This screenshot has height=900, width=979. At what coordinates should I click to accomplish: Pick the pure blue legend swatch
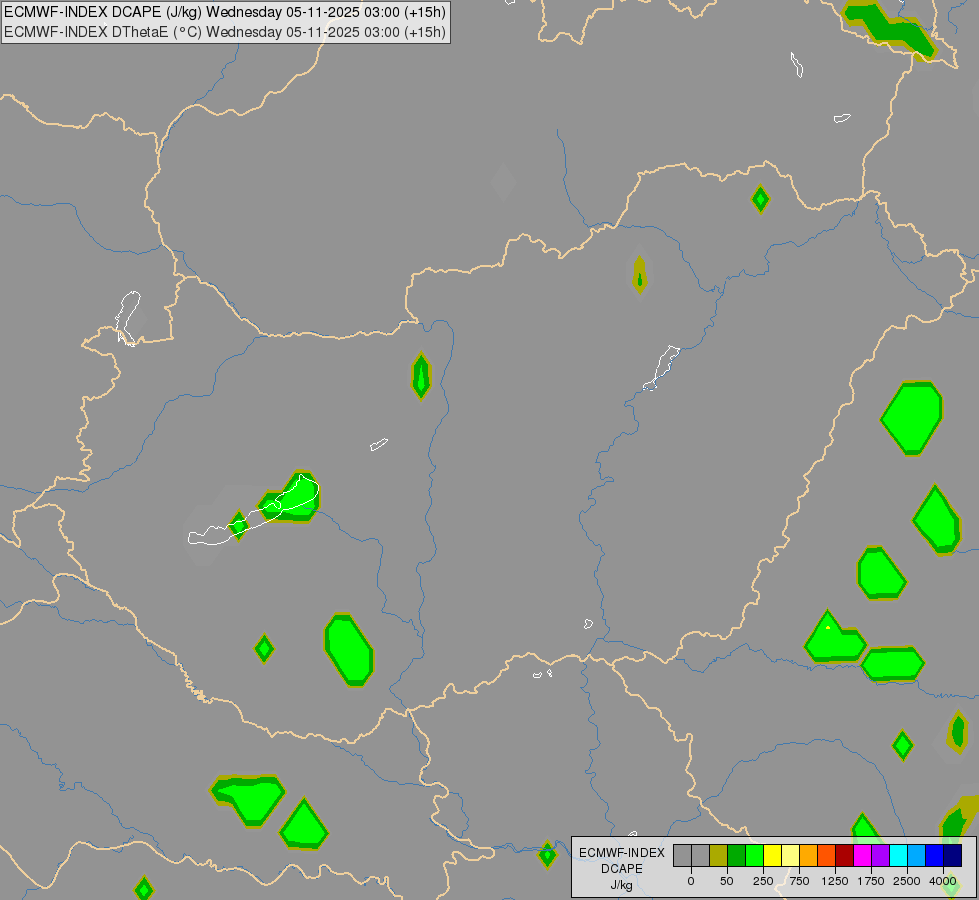tap(935, 855)
